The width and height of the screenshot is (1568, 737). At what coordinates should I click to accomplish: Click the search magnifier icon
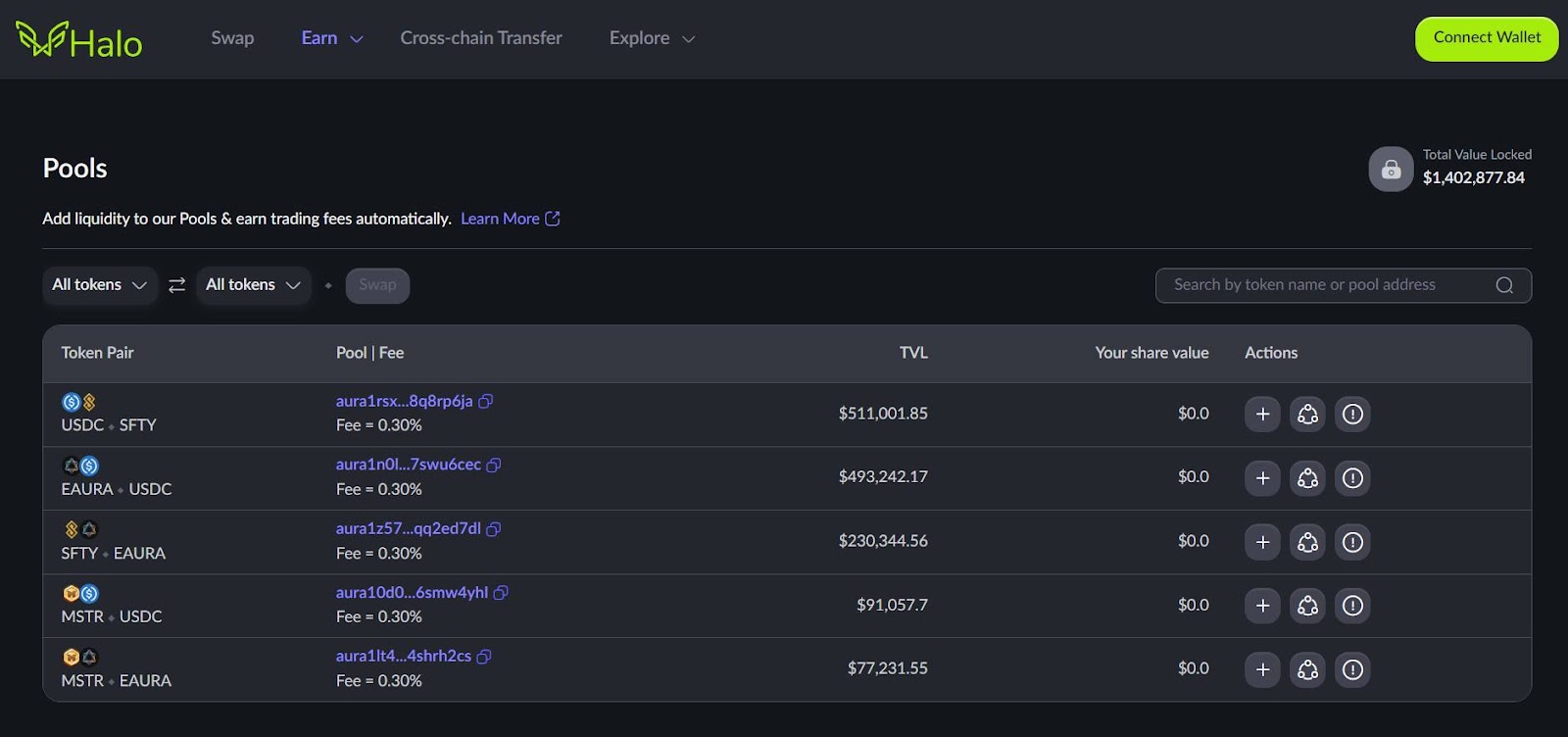point(1504,285)
